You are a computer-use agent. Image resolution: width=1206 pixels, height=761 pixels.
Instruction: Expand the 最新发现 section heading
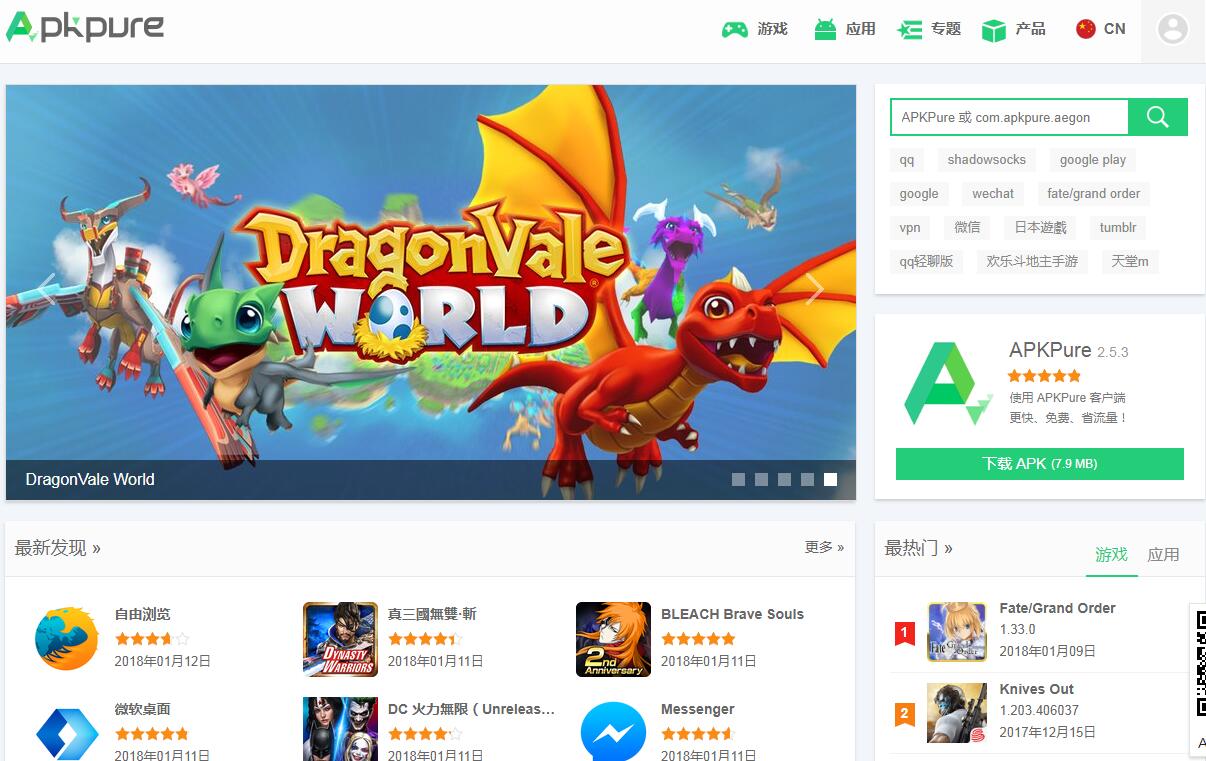(x=57, y=548)
